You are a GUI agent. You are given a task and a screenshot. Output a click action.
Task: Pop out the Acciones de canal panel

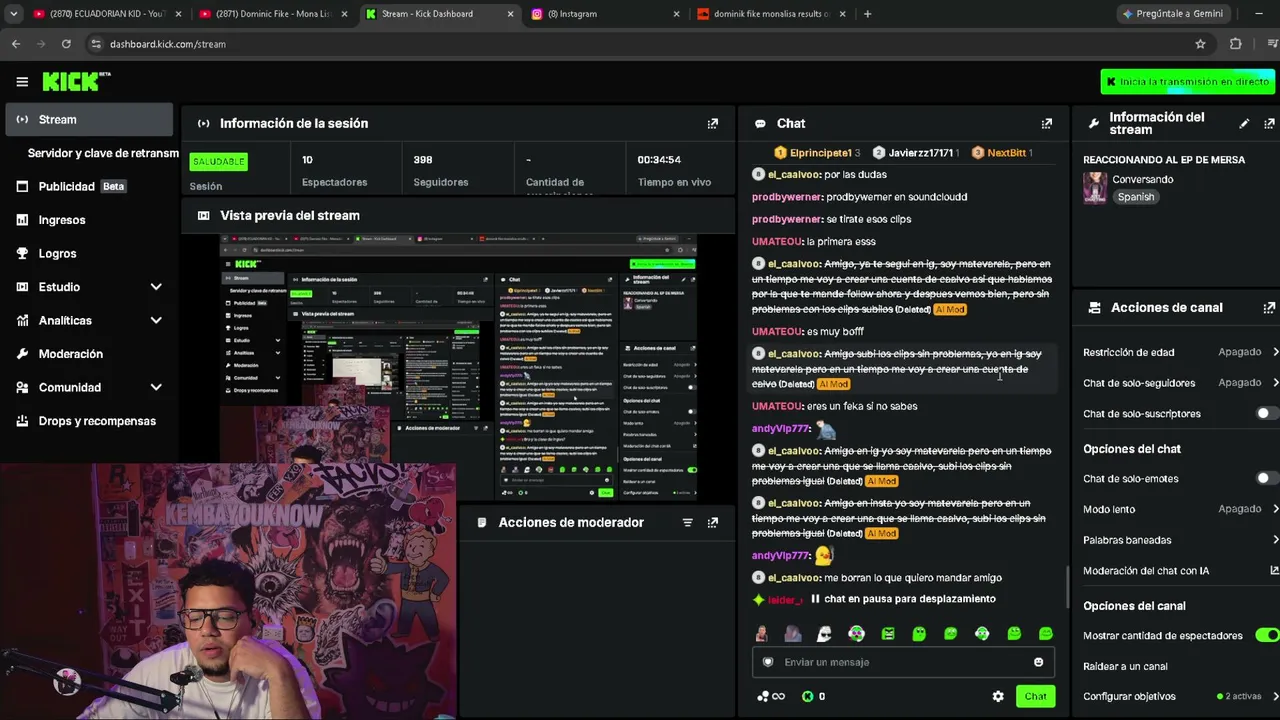click(1270, 307)
